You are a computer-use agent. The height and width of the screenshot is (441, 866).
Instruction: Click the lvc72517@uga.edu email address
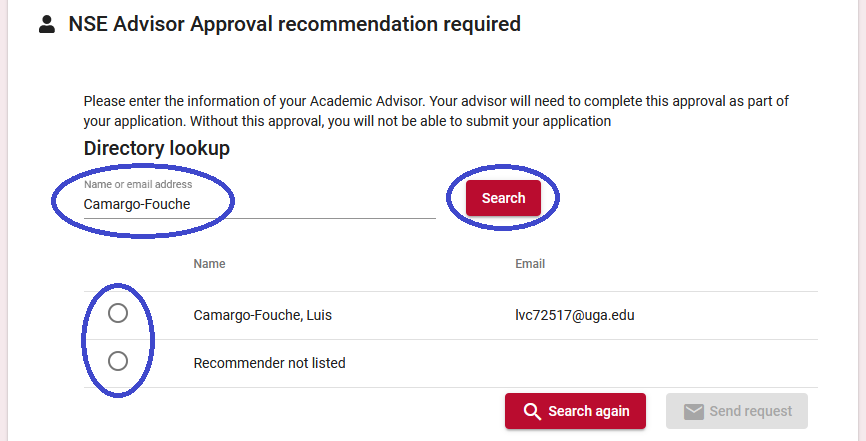575,316
